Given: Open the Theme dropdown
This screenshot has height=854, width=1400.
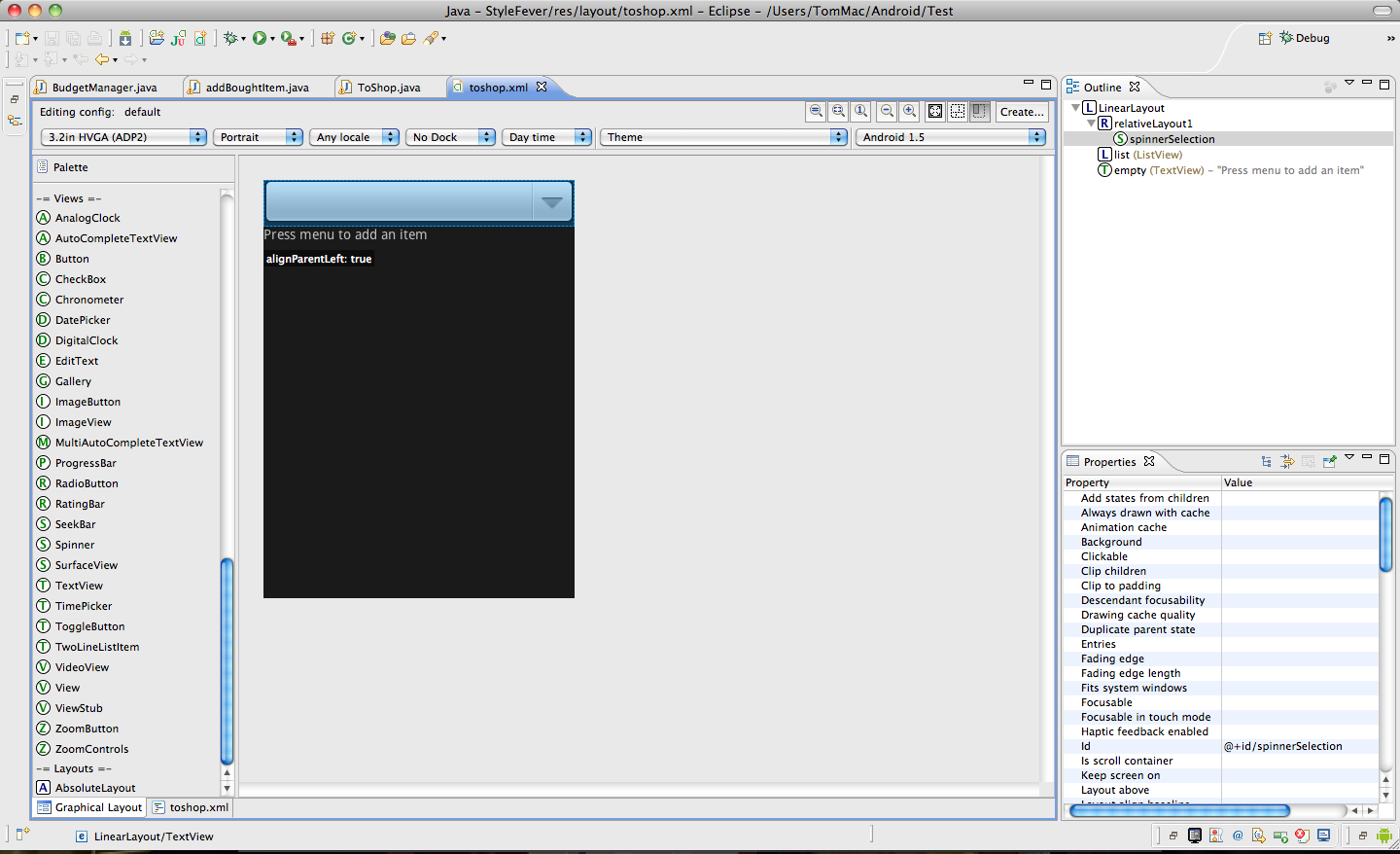Looking at the screenshot, I should coord(723,137).
